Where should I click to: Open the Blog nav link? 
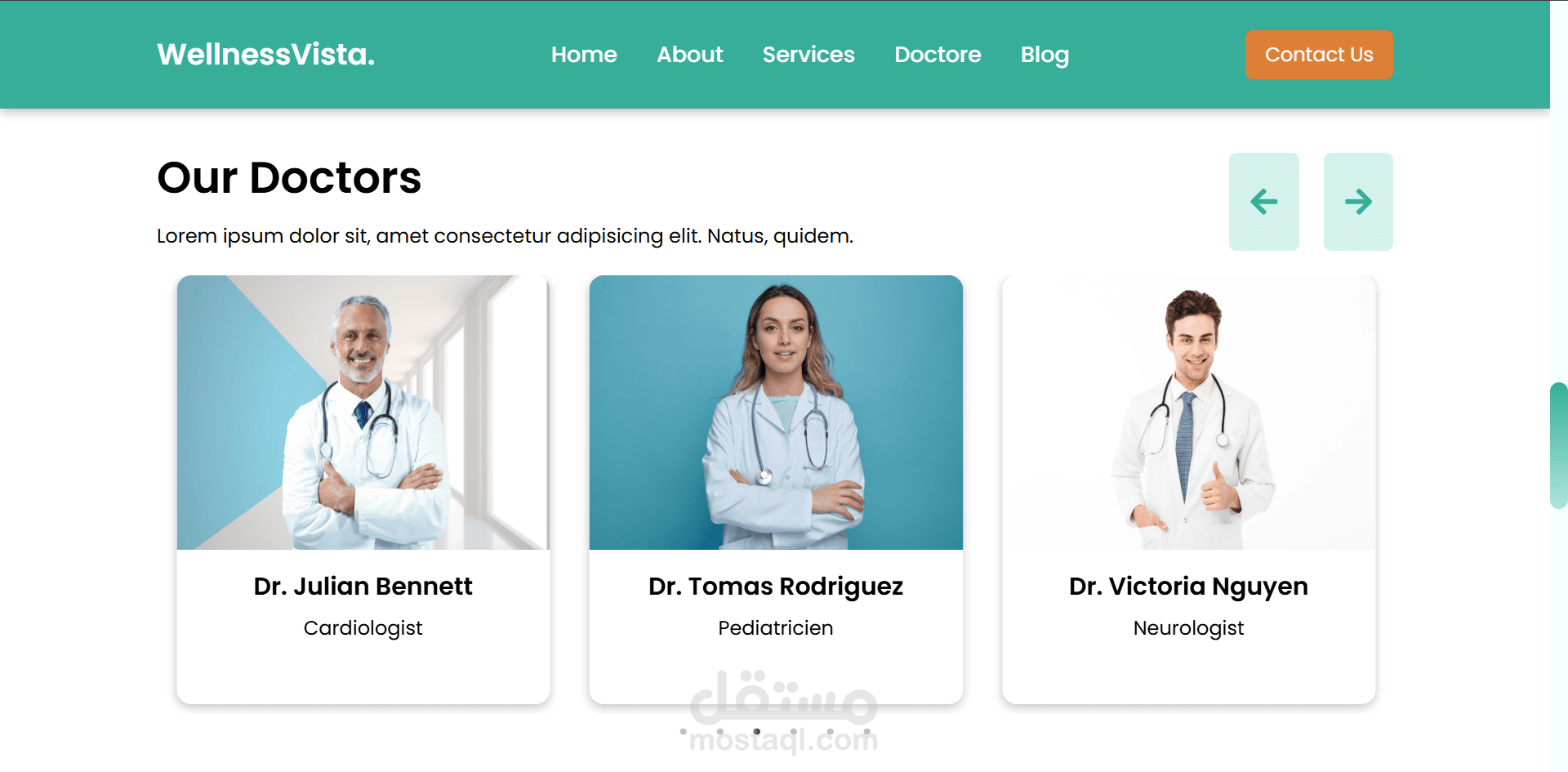[1045, 55]
